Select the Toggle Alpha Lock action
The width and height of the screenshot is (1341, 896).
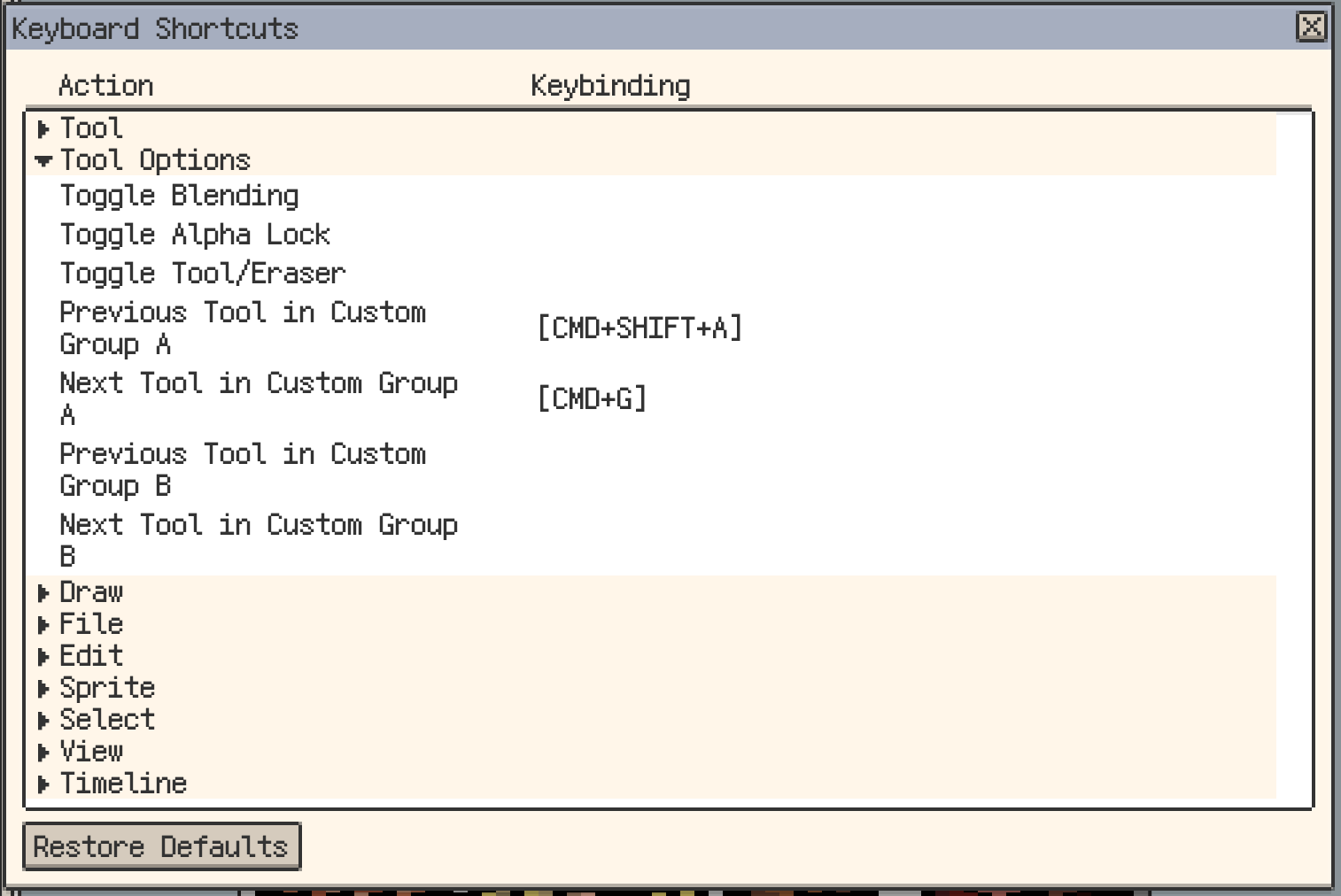click(194, 234)
